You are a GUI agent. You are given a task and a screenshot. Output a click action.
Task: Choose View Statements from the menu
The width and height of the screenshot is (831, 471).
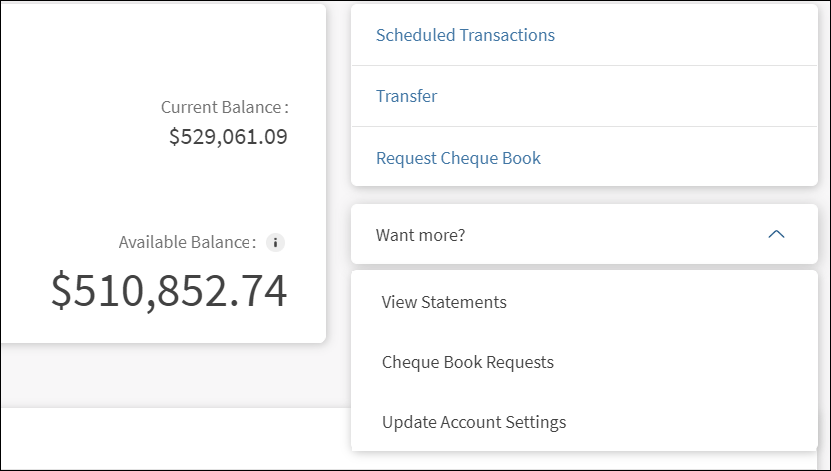444,302
